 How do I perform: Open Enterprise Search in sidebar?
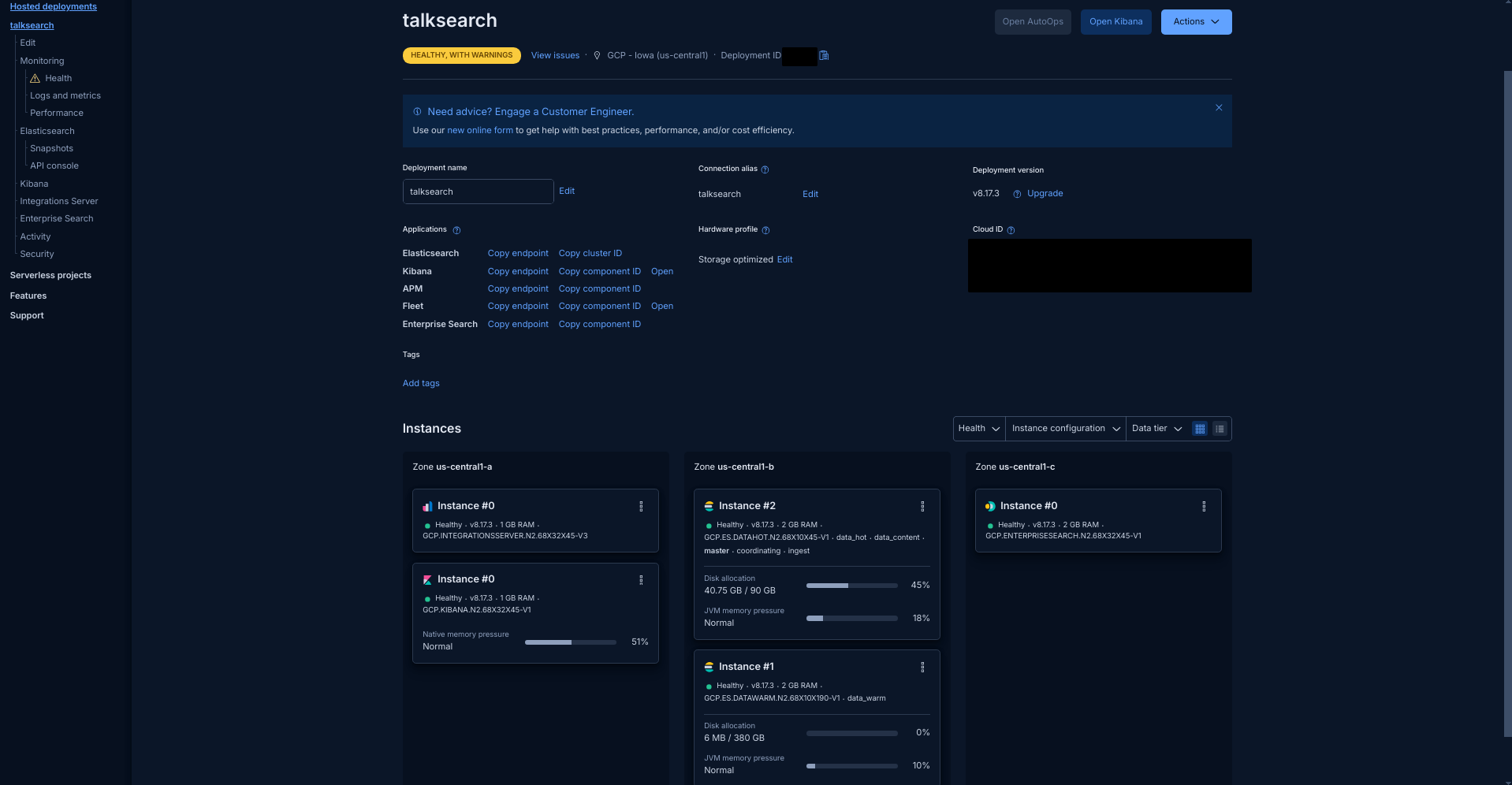point(57,219)
